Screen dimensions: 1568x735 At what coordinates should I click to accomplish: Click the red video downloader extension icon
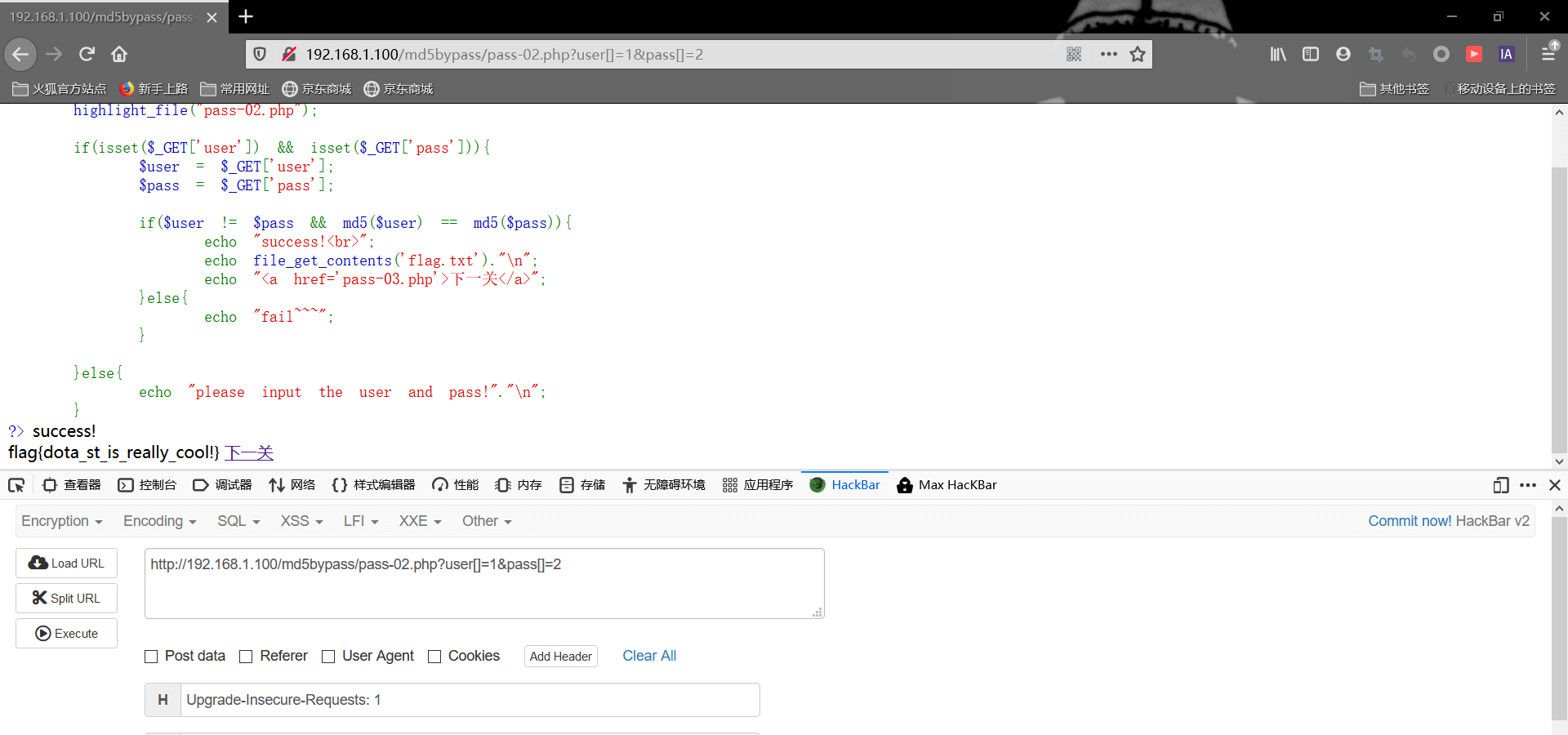coord(1474,54)
